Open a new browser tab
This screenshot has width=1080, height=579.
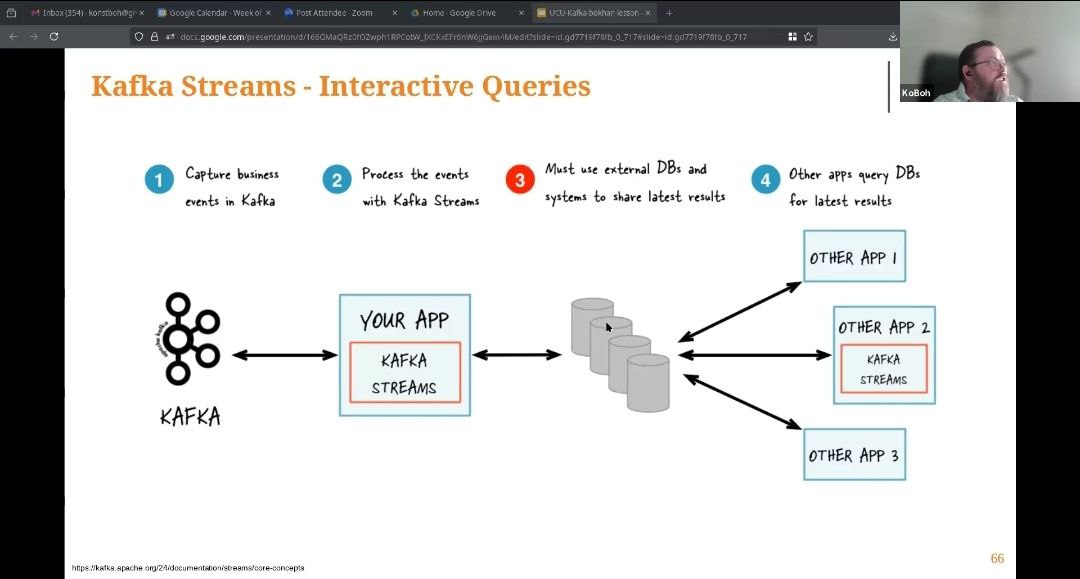point(669,12)
